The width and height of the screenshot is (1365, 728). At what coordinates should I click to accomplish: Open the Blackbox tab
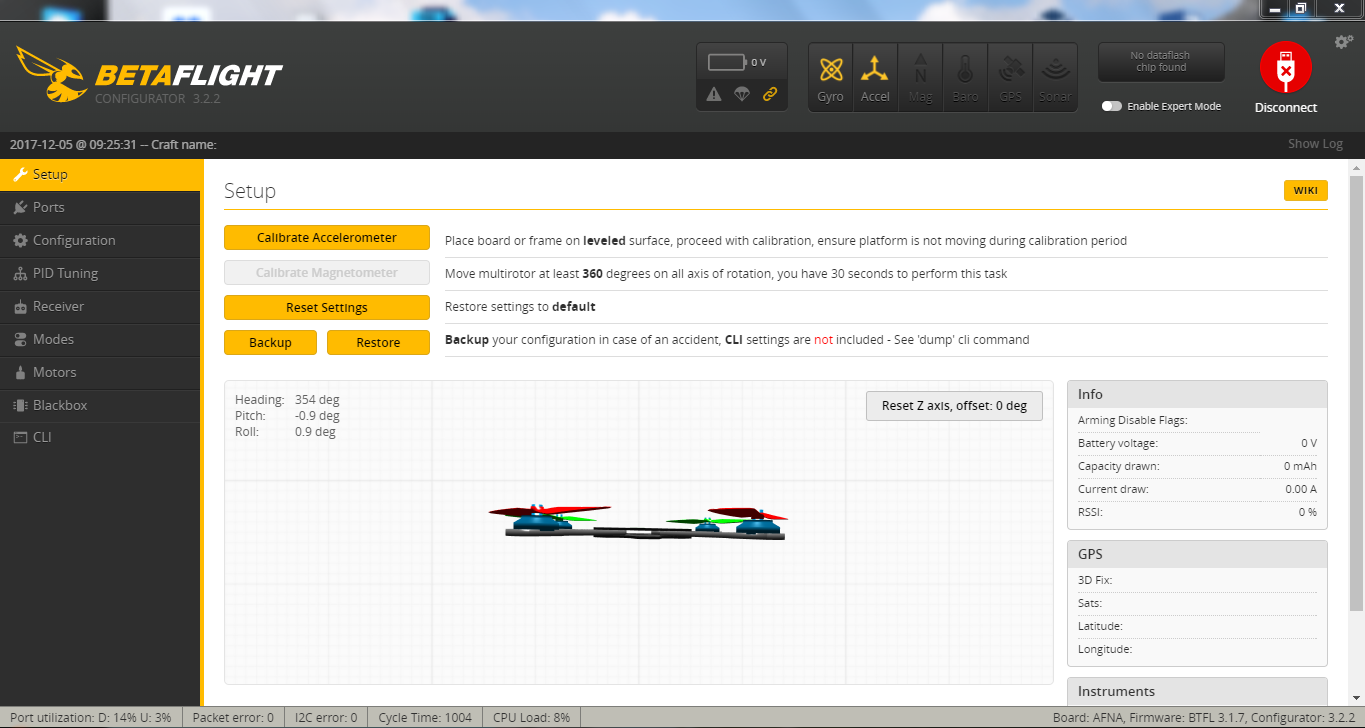coord(60,405)
